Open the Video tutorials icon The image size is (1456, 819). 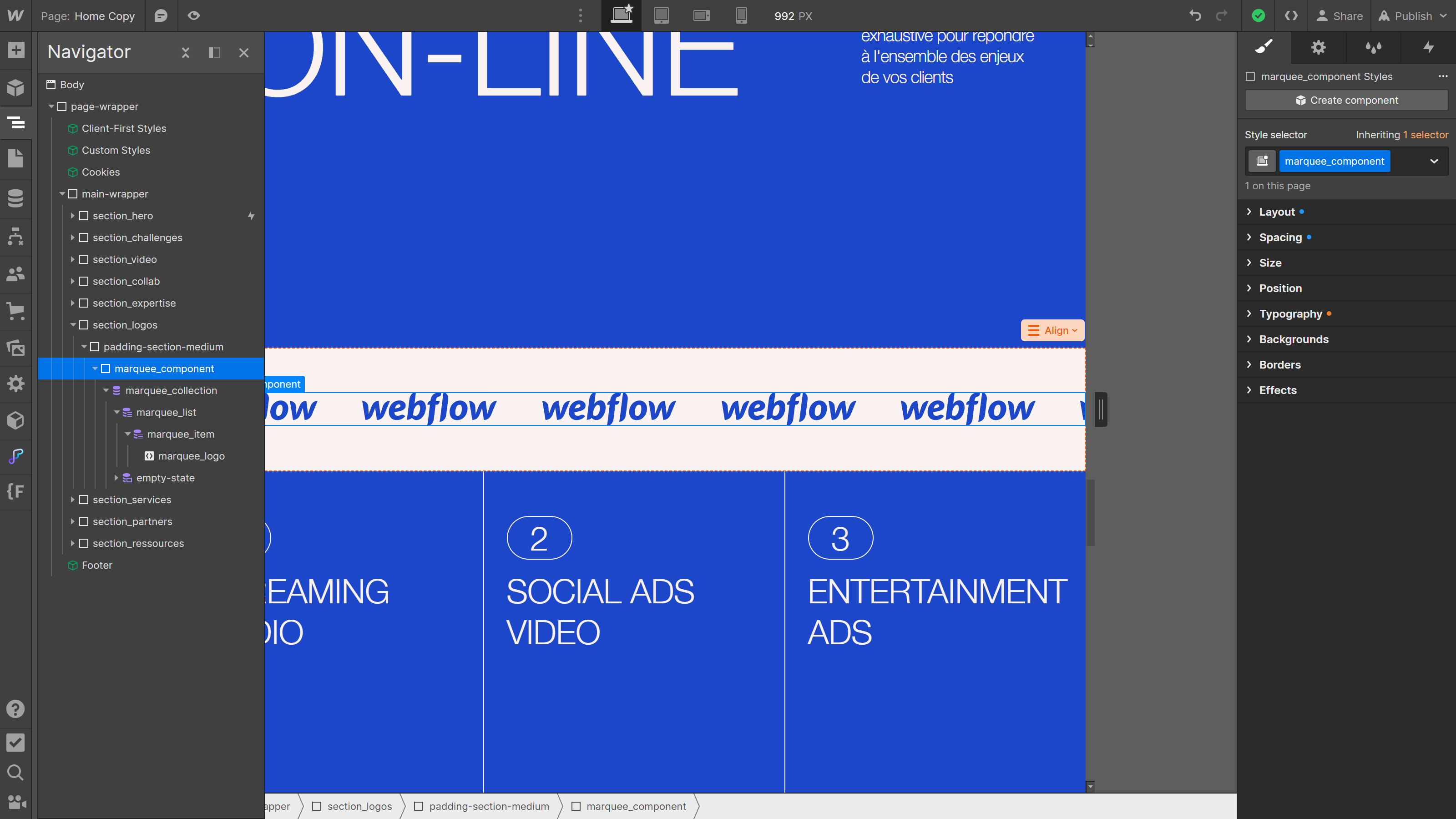coord(15,802)
